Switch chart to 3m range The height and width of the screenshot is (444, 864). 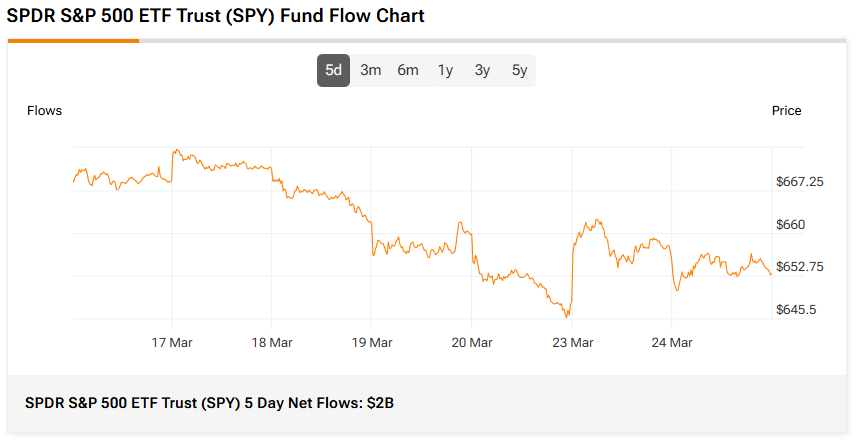(371, 70)
